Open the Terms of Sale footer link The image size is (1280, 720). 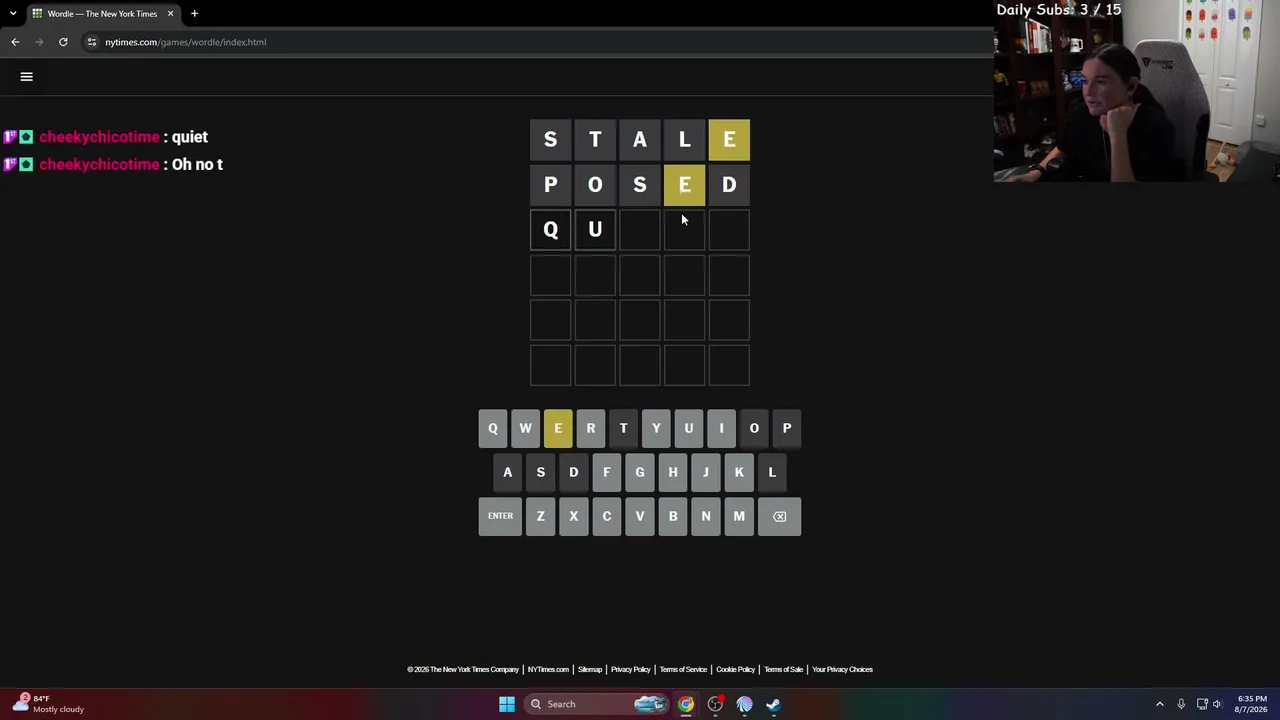pyautogui.click(x=783, y=670)
